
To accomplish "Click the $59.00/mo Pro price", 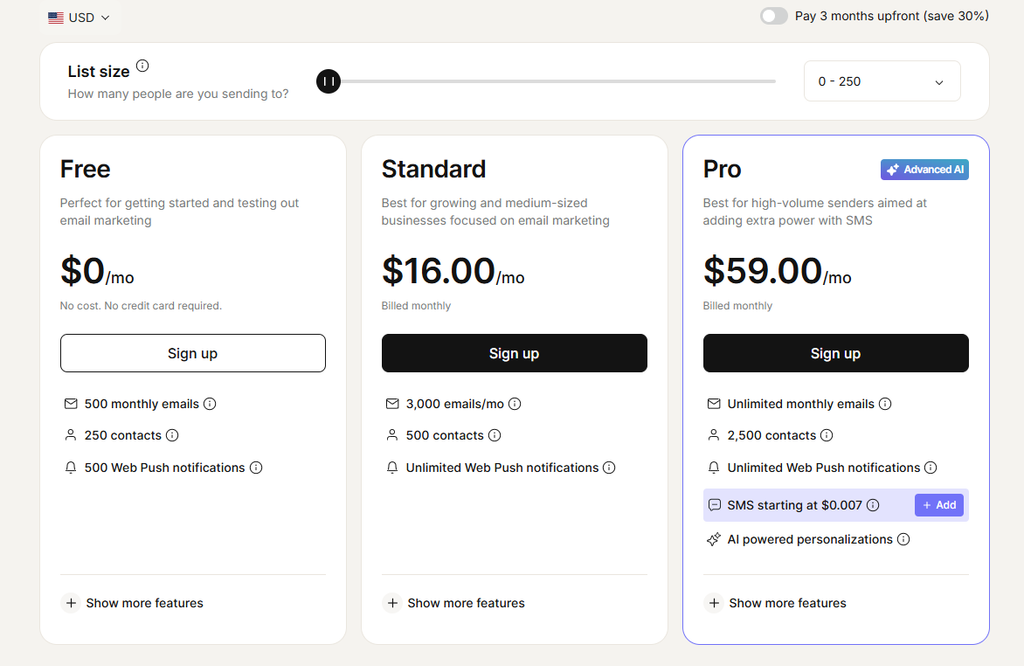I will [777, 271].
